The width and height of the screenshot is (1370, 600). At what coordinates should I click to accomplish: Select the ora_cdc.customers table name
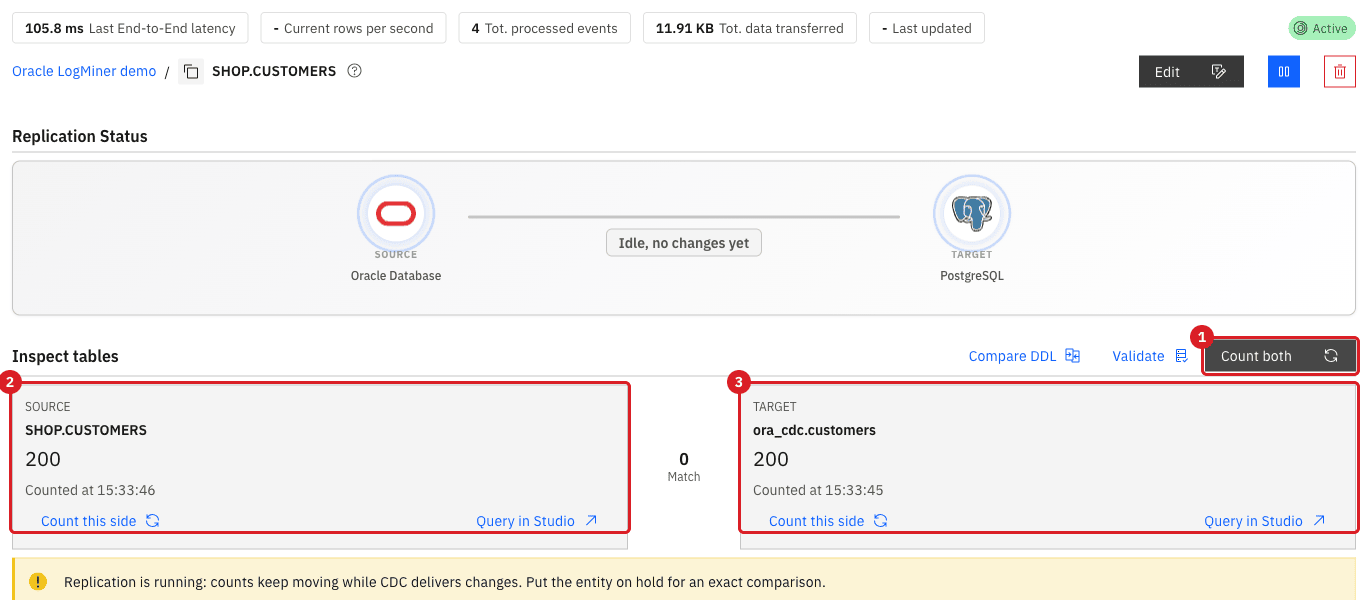tap(814, 430)
